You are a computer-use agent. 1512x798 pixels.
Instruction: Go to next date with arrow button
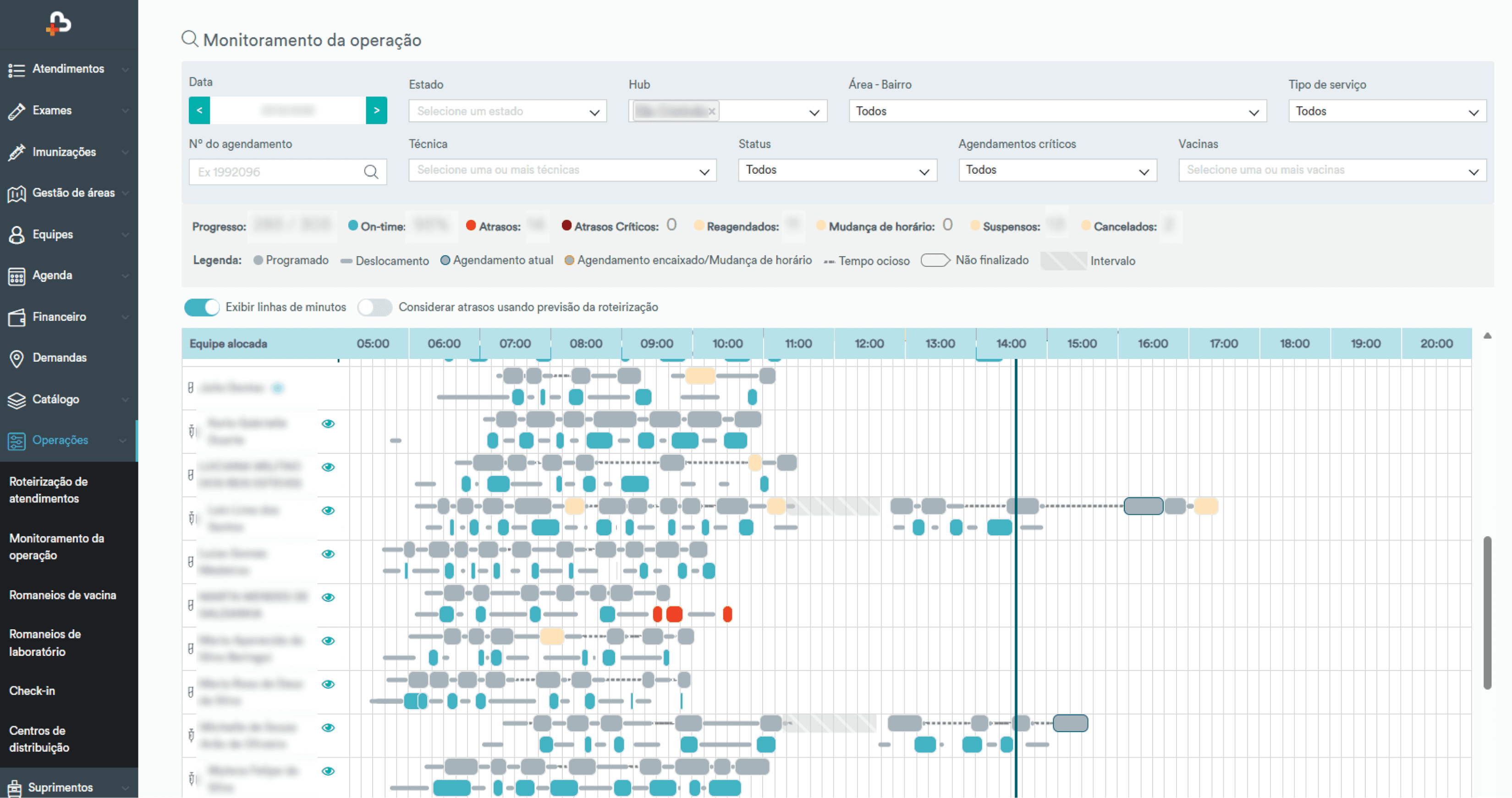pyautogui.click(x=376, y=110)
